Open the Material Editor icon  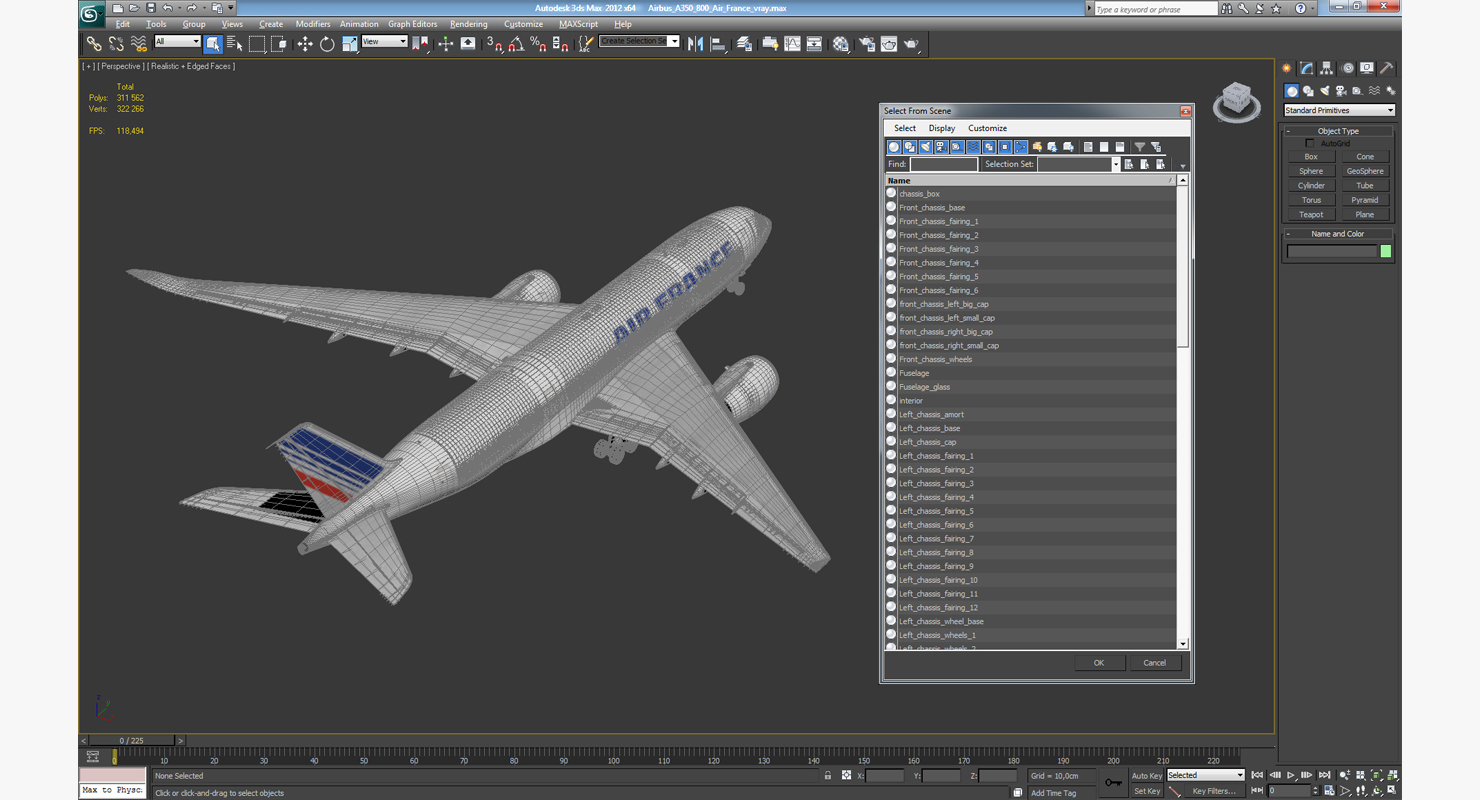coord(841,43)
